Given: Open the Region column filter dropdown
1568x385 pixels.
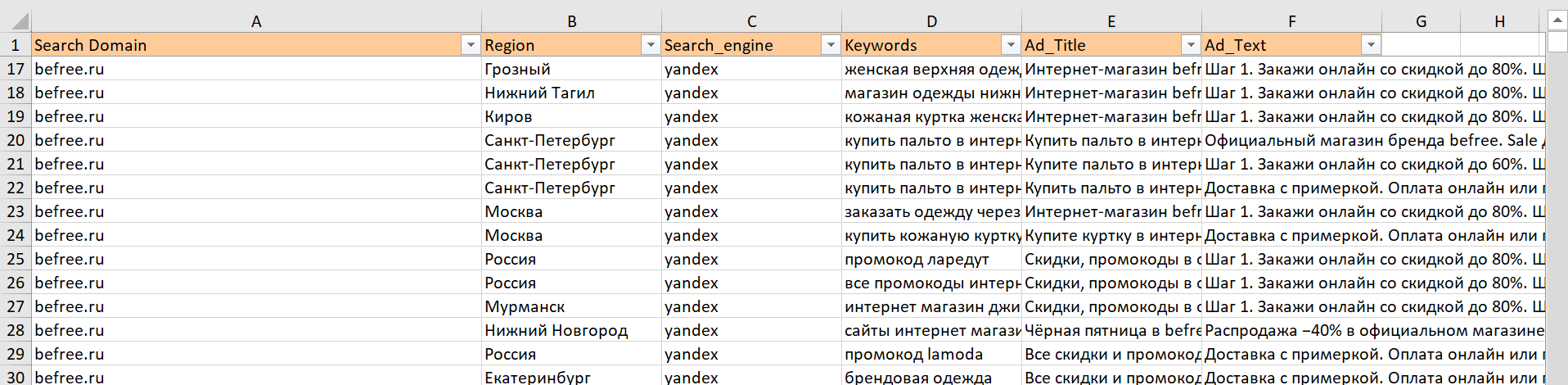Looking at the screenshot, I should [651, 45].
